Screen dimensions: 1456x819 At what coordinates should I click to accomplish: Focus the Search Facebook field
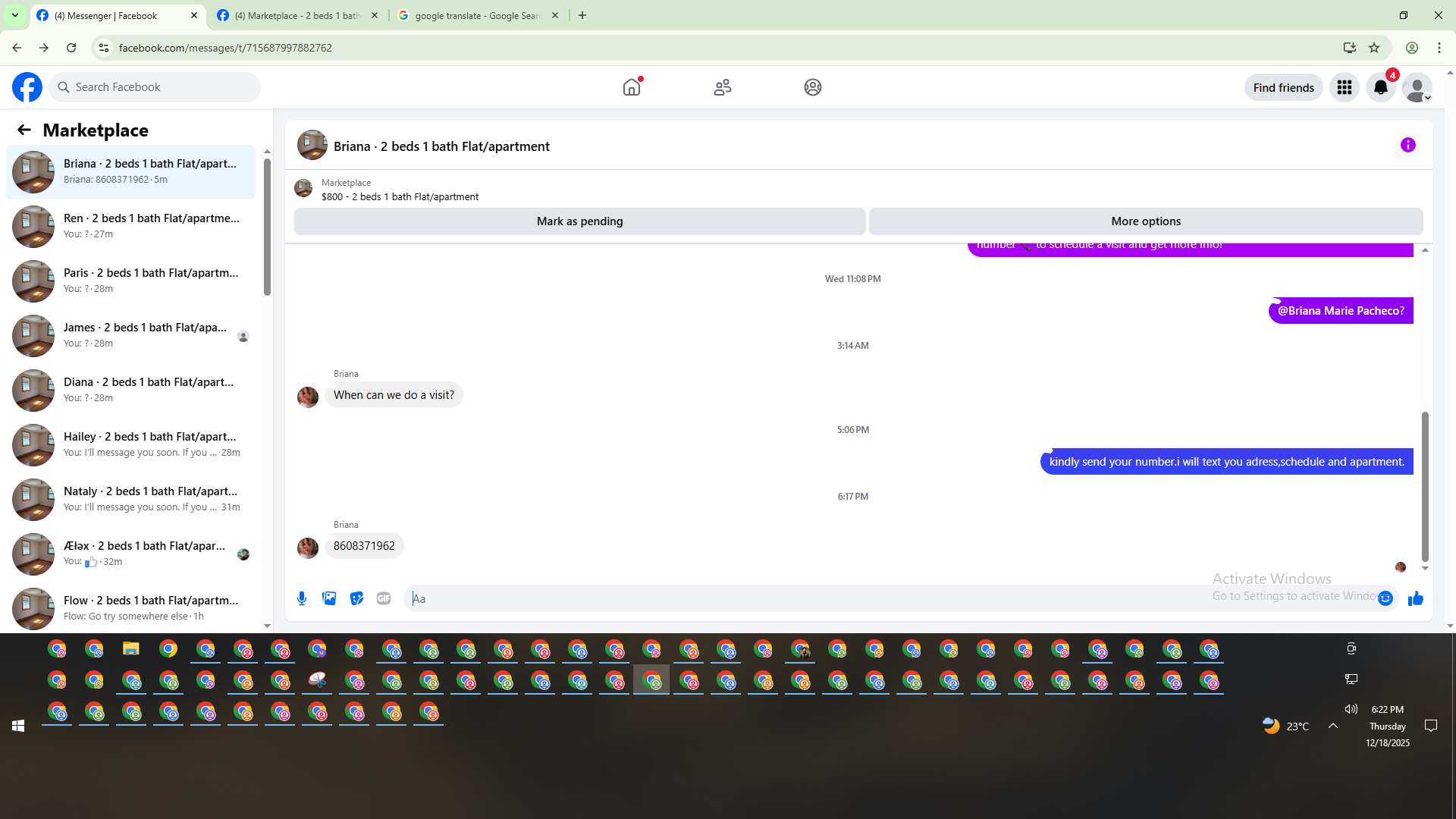(x=155, y=87)
